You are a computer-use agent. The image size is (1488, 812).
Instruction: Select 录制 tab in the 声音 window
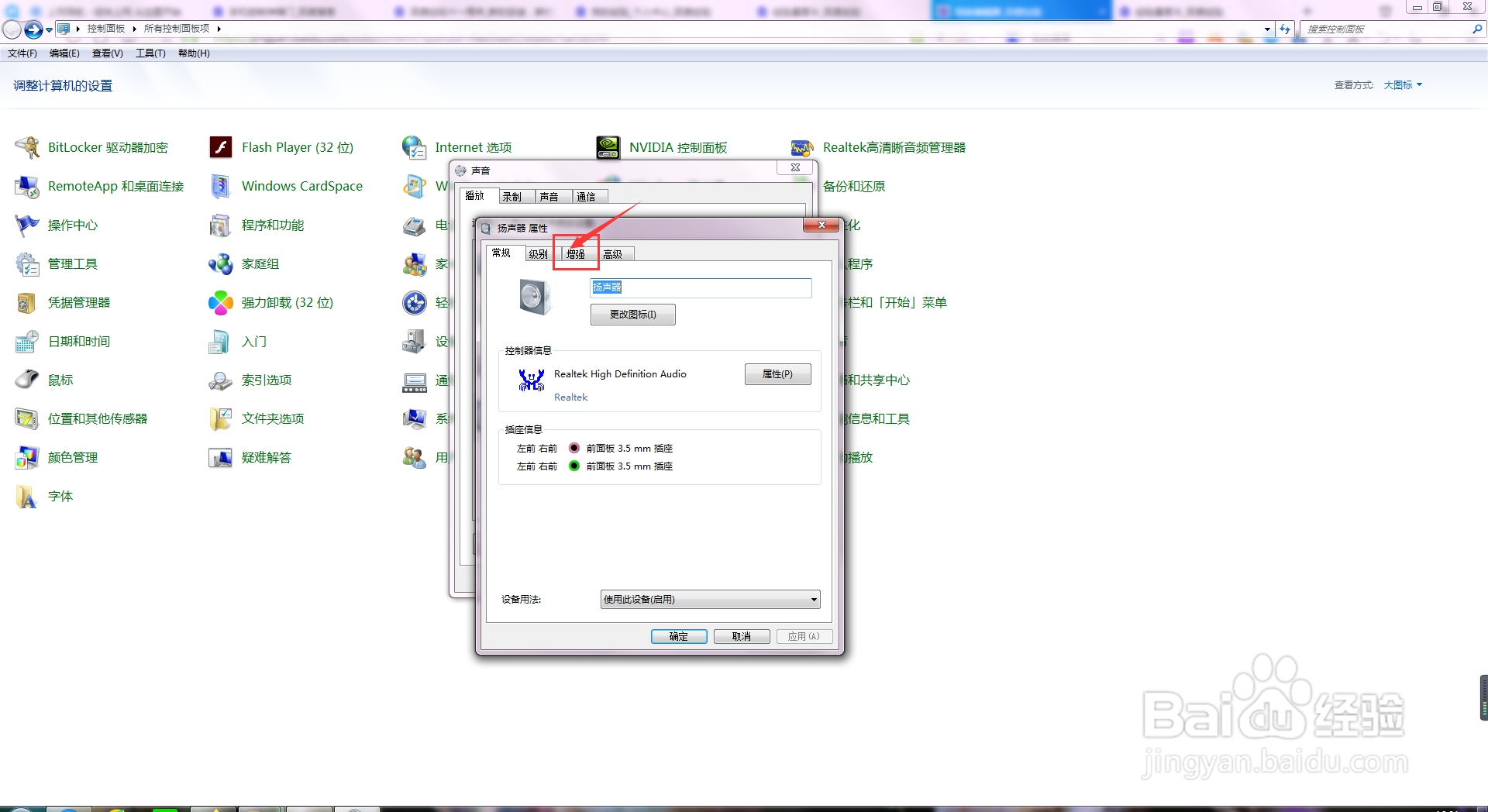coord(512,197)
